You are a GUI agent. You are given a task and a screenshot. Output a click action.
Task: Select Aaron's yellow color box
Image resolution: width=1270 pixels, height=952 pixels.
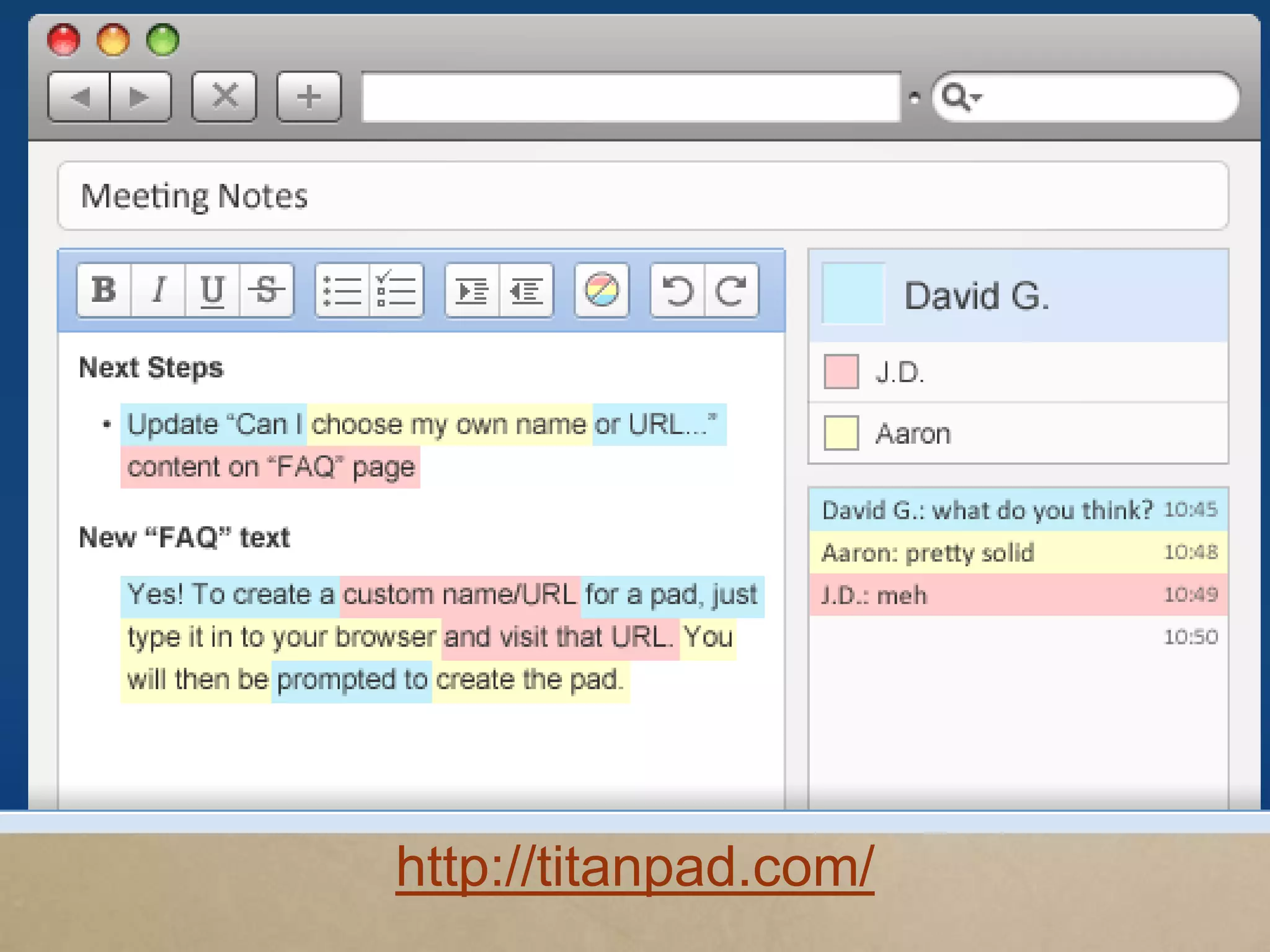pos(841,433)
